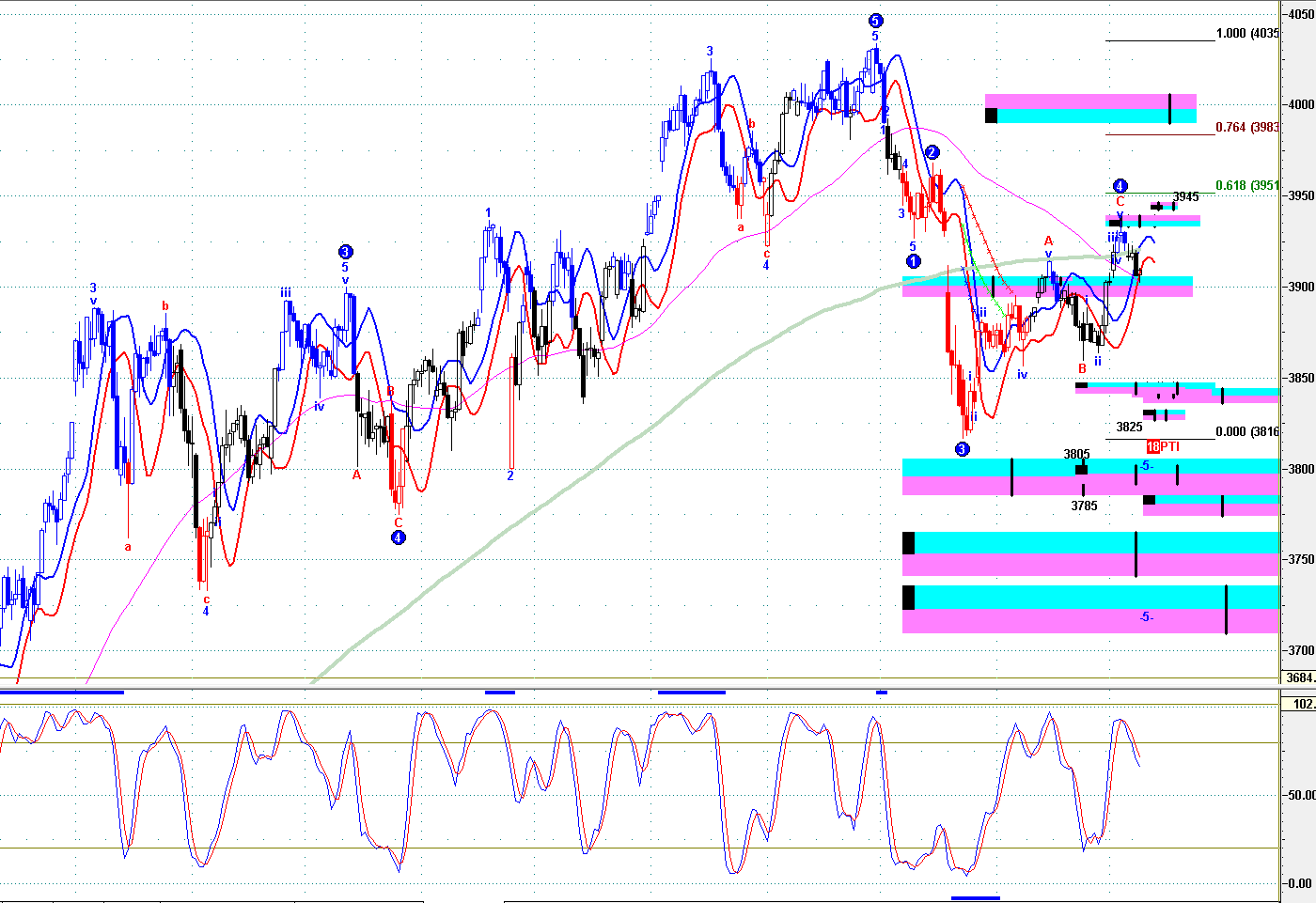Click the 50.00 oscillator scale label
Image resolution: width=1316 pixels, height=903 pixels.
pos(1301,795)
